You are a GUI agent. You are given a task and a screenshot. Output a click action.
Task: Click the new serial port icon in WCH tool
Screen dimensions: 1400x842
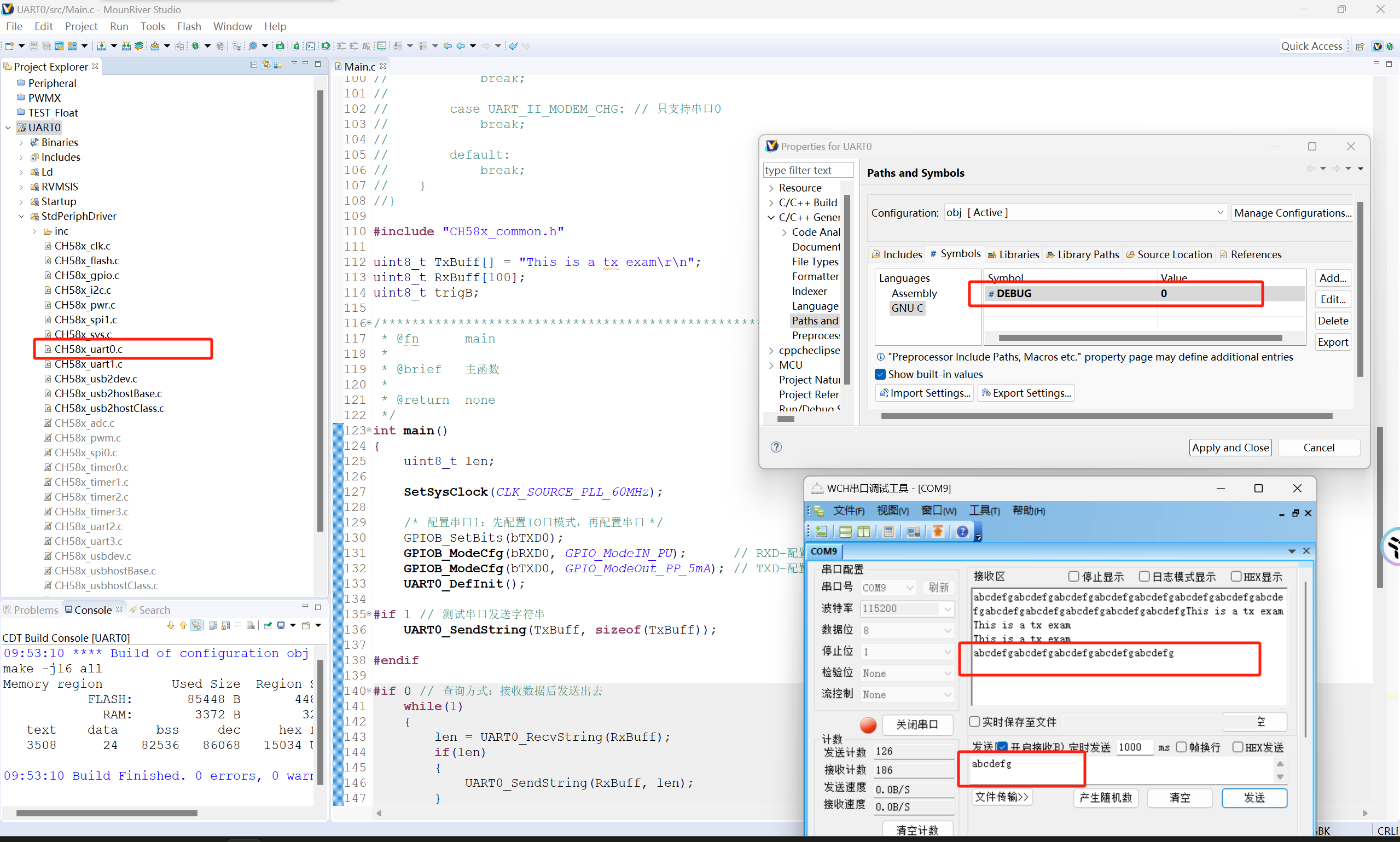coord(821,531)
